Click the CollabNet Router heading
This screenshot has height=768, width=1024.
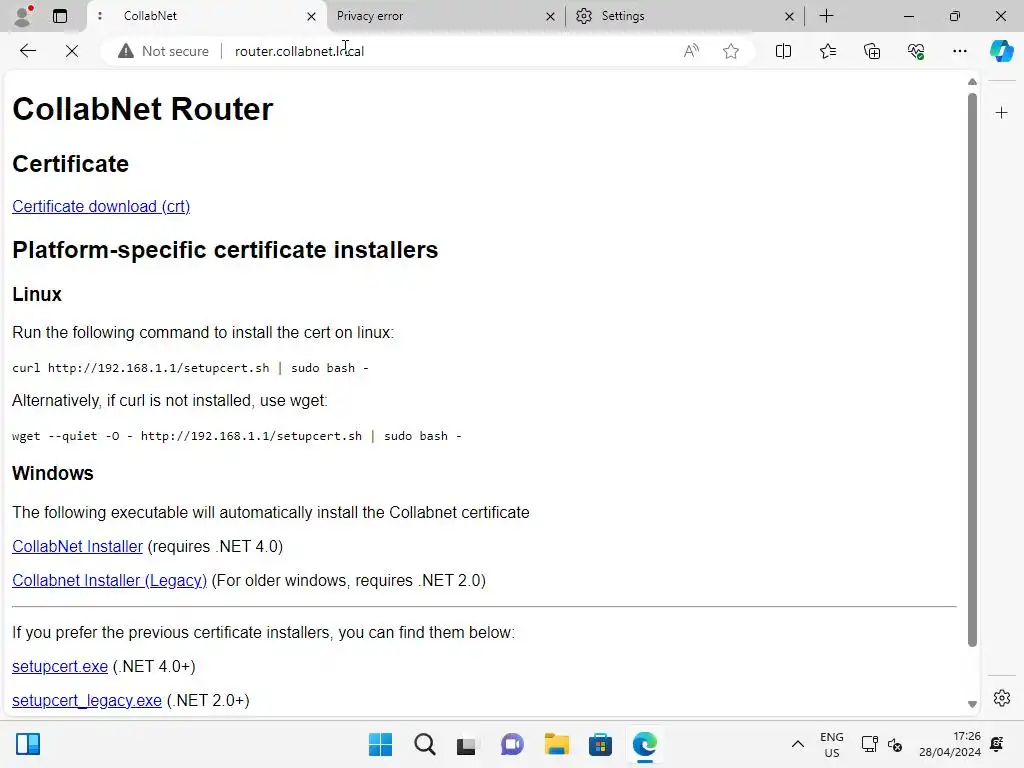coord(143,109)
